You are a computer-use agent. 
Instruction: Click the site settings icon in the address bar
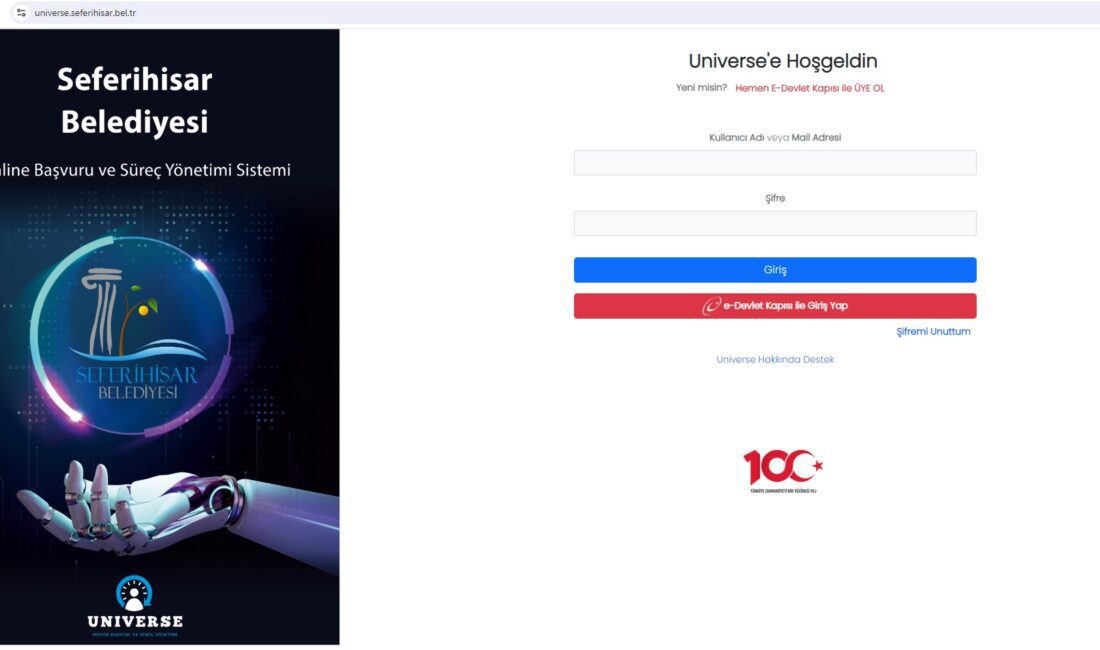(21, 13)
